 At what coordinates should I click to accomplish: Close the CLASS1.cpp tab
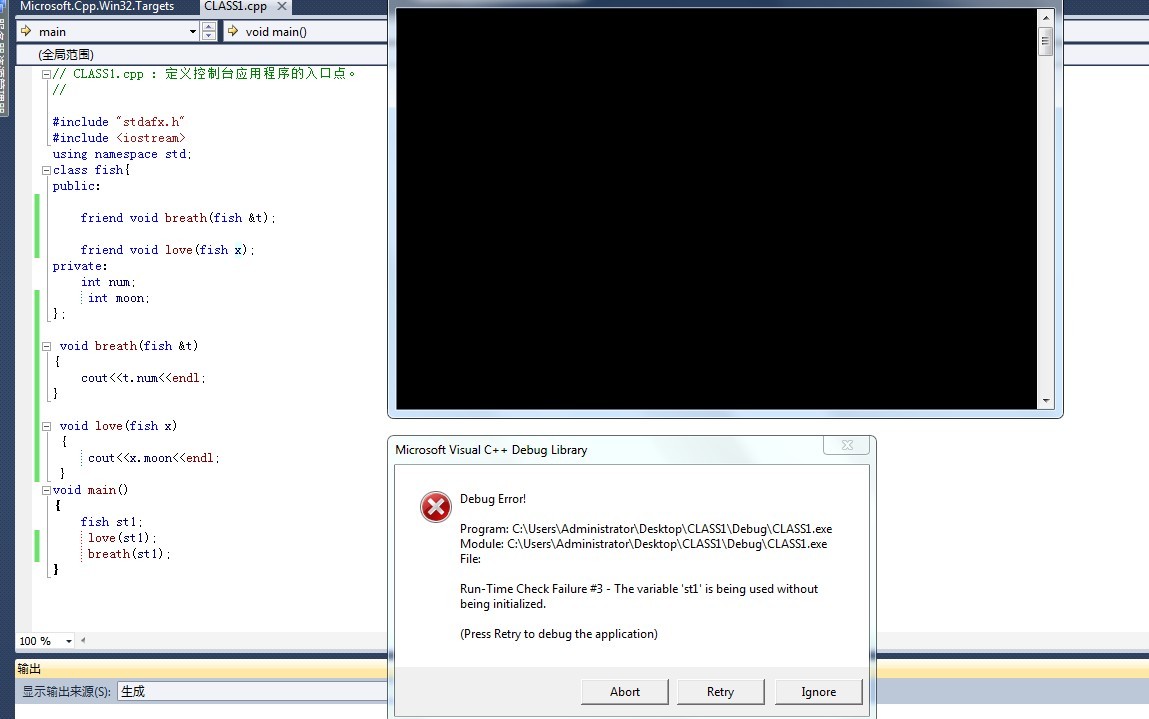click(281, 7)
